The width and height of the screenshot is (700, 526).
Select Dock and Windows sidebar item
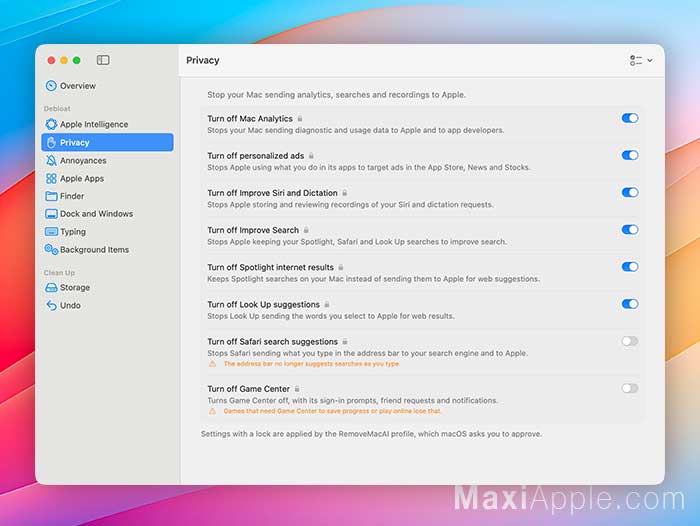[x=107, y=214]
